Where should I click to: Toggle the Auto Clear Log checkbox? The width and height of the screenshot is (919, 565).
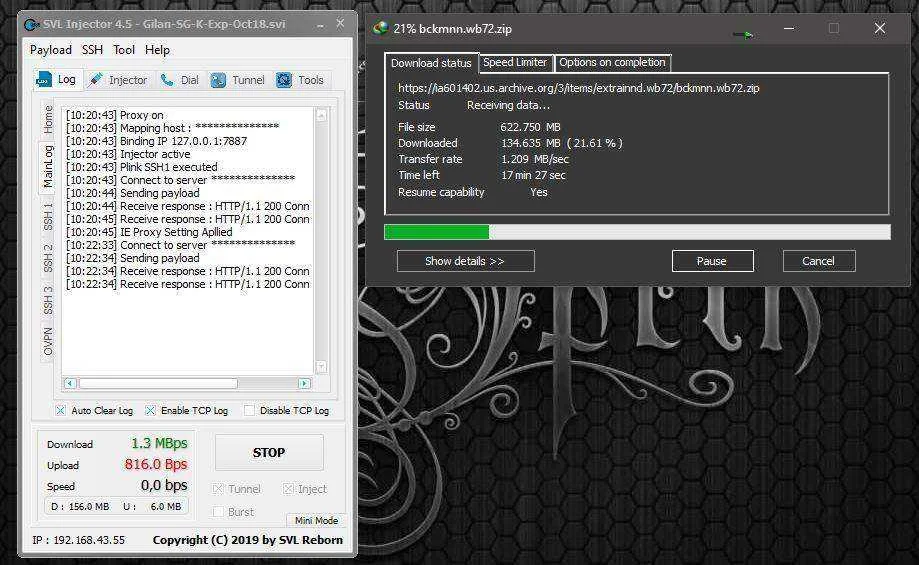(x=60, y=410)
